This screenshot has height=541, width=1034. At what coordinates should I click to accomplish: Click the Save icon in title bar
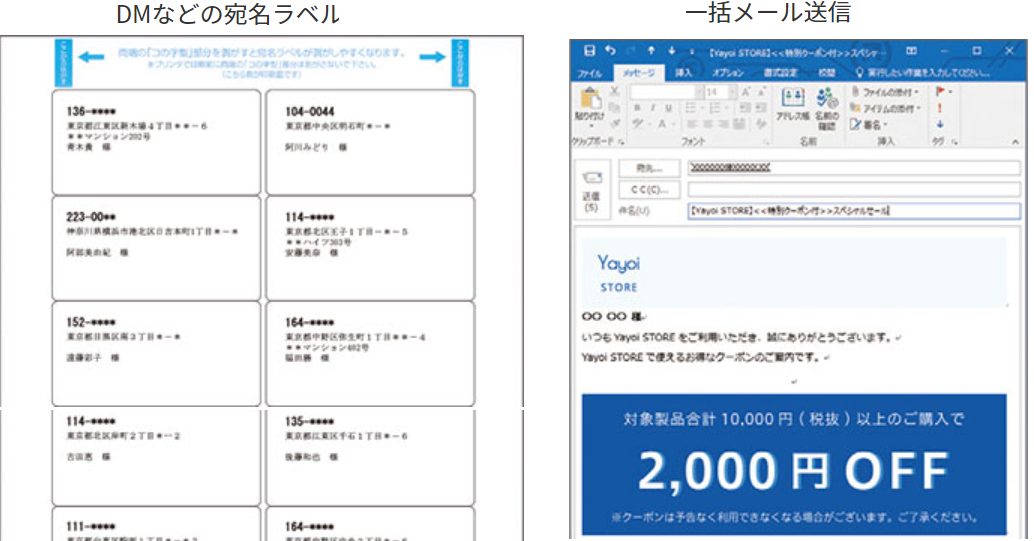[588, 50]
